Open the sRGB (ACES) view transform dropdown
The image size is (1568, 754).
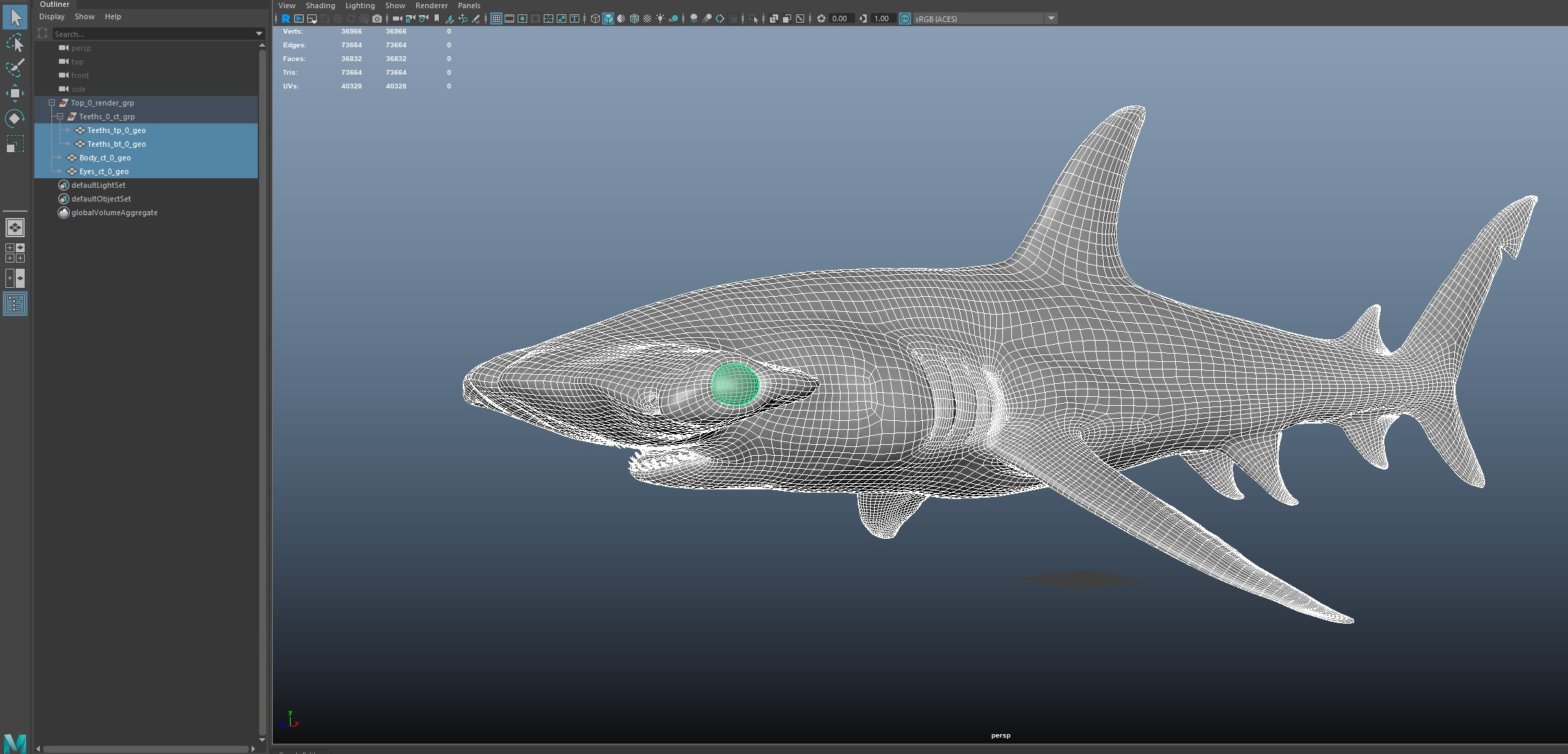click(x=1051, y=19)
